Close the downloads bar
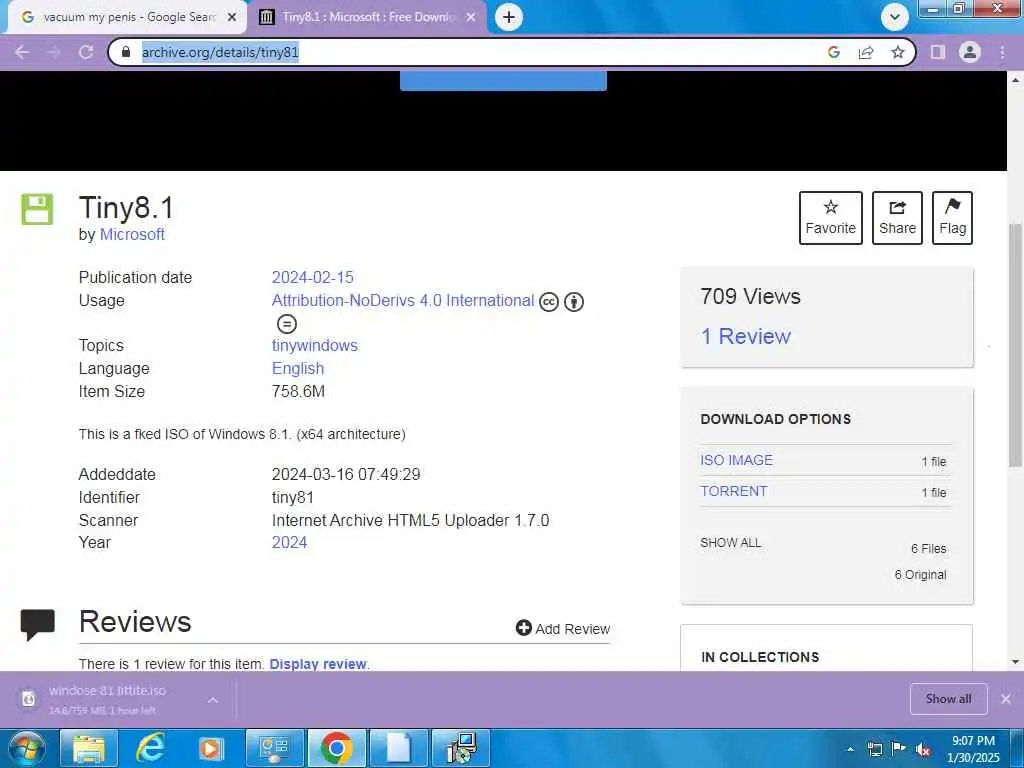 click(x=1006, y=699)
